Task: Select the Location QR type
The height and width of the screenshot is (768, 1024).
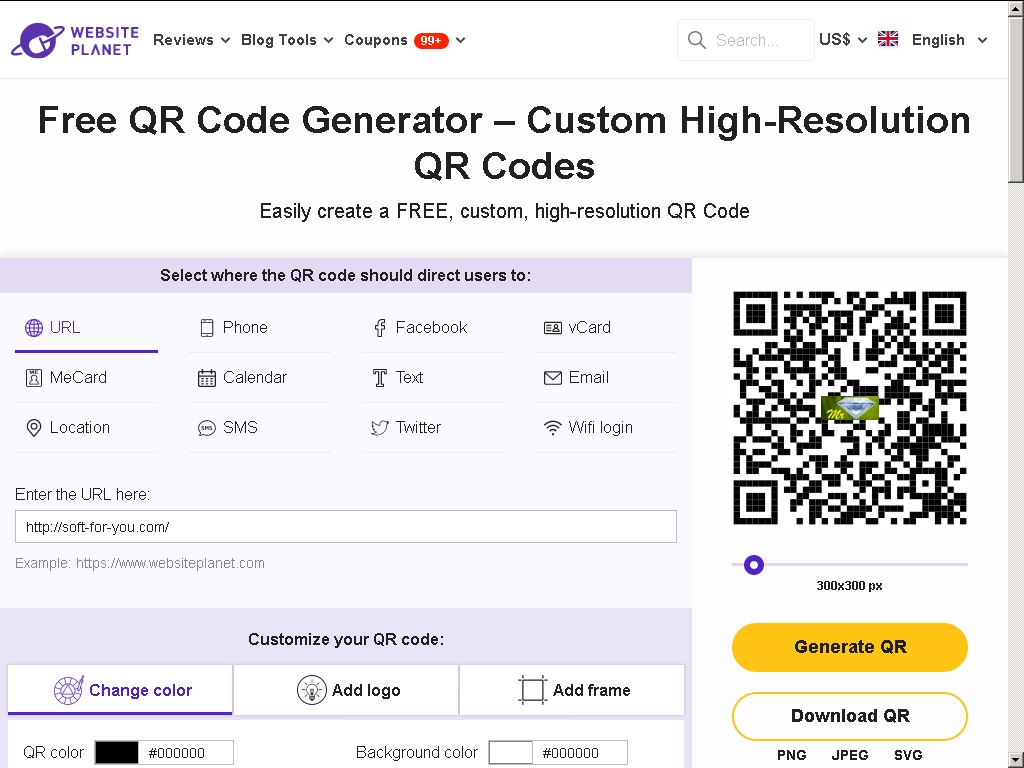Action: [x=86, y=428]
